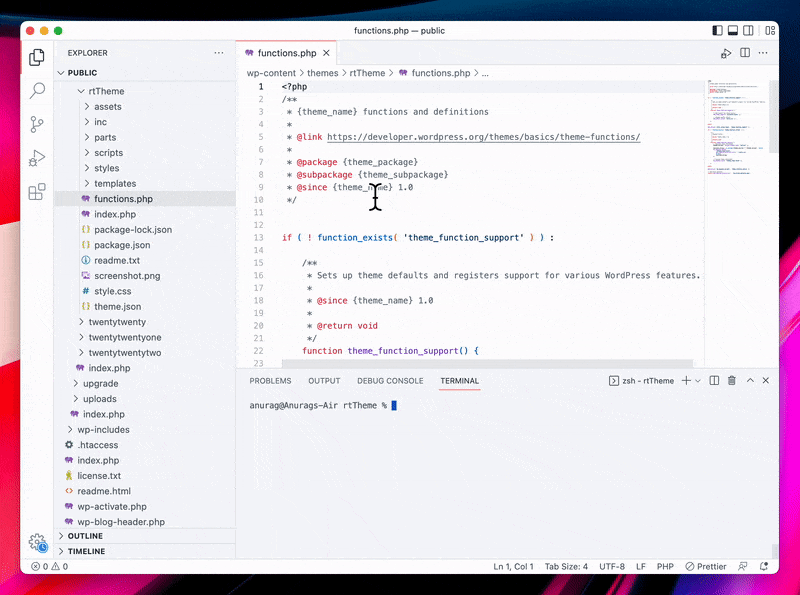
Task: Switch to the PROBLEMS panel tab
Action: pyautogui.click(x=270, y=381)
